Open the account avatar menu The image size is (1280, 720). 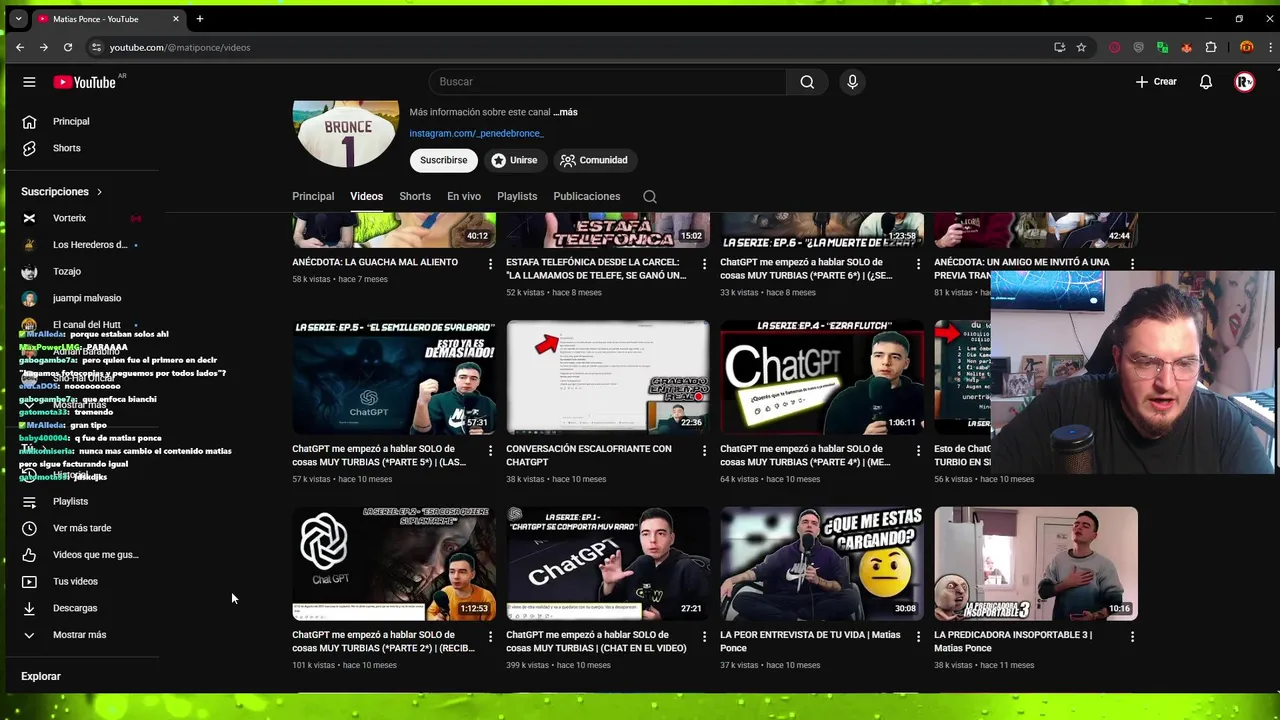click(1244, 82)
